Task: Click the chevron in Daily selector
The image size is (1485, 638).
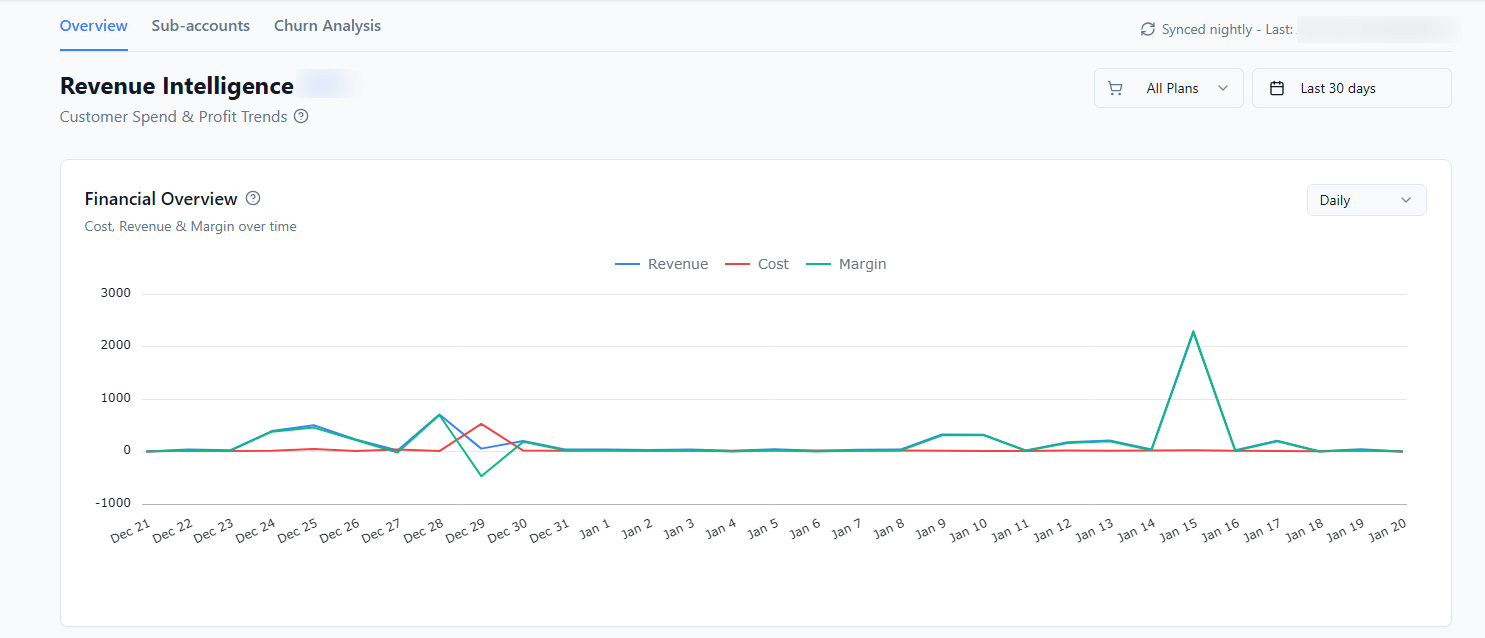Action: 1406,200
